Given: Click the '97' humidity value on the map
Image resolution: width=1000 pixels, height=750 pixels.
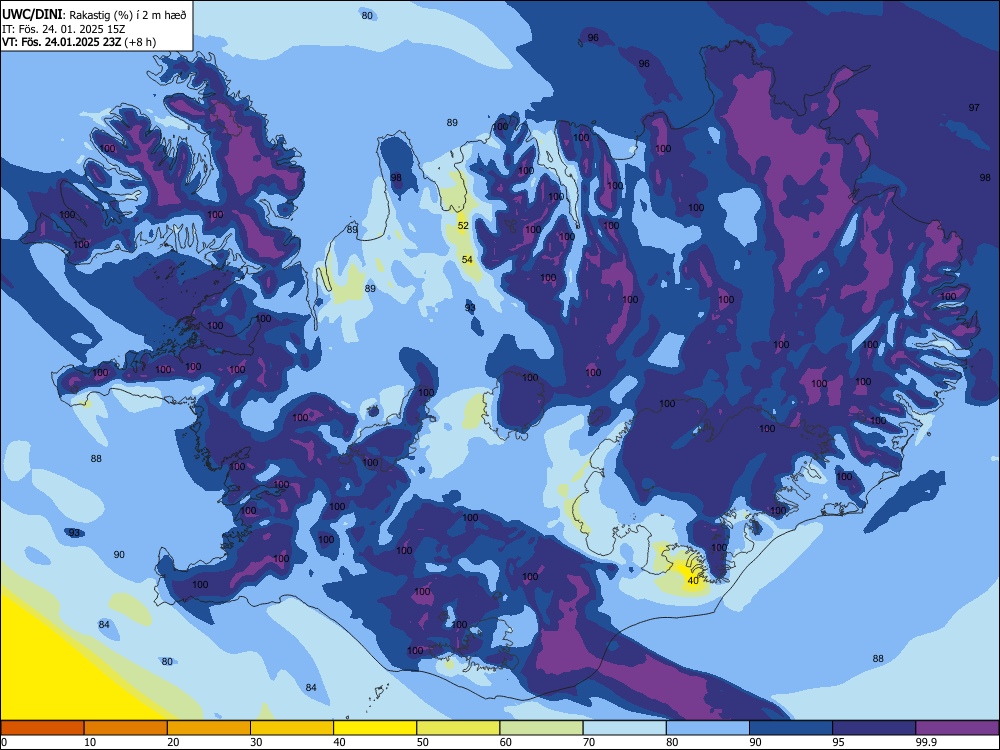Looking at the screenshot, I should point(974,108).
